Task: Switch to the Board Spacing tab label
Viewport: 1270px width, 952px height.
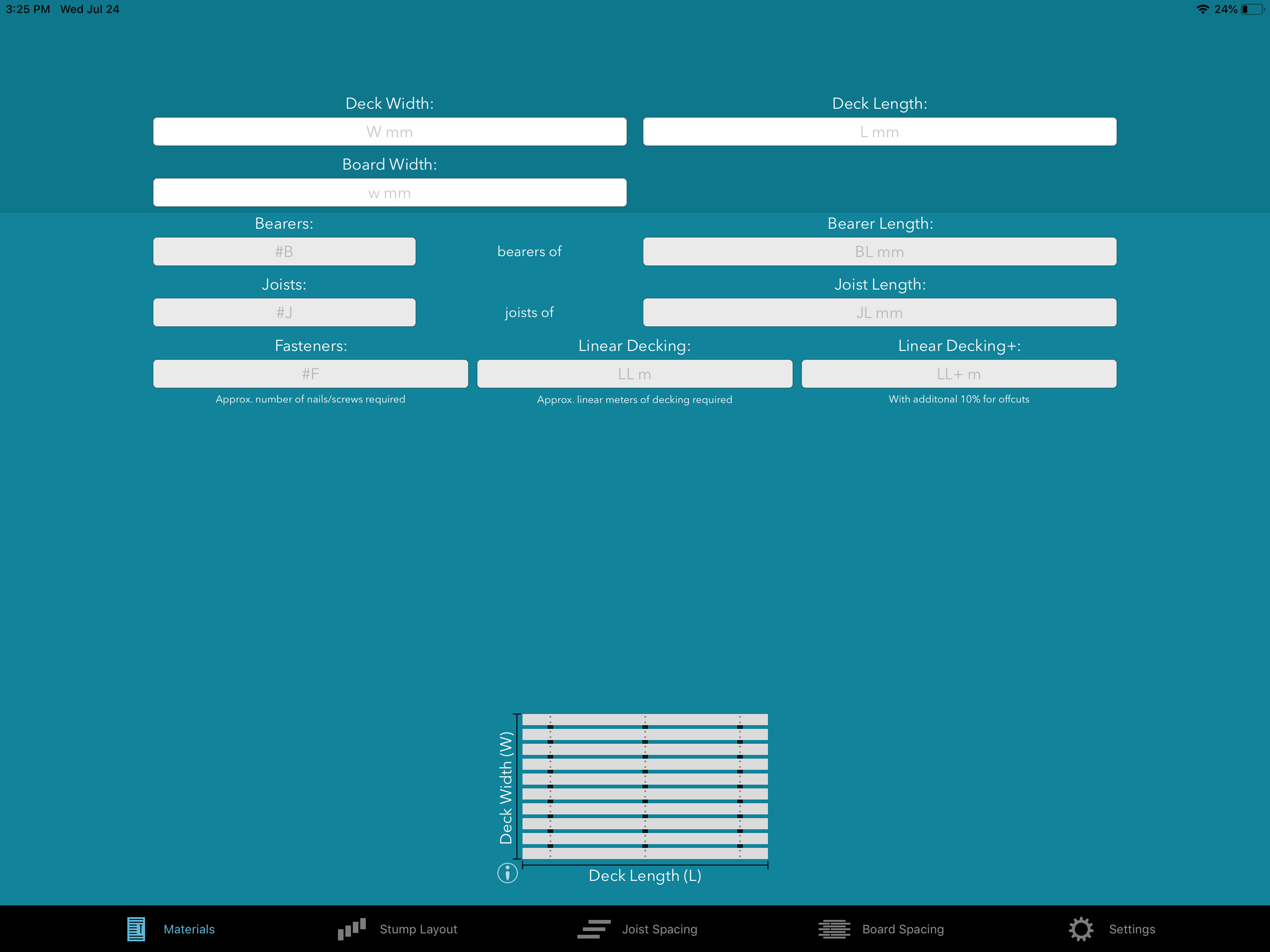Action: point(903,929)
